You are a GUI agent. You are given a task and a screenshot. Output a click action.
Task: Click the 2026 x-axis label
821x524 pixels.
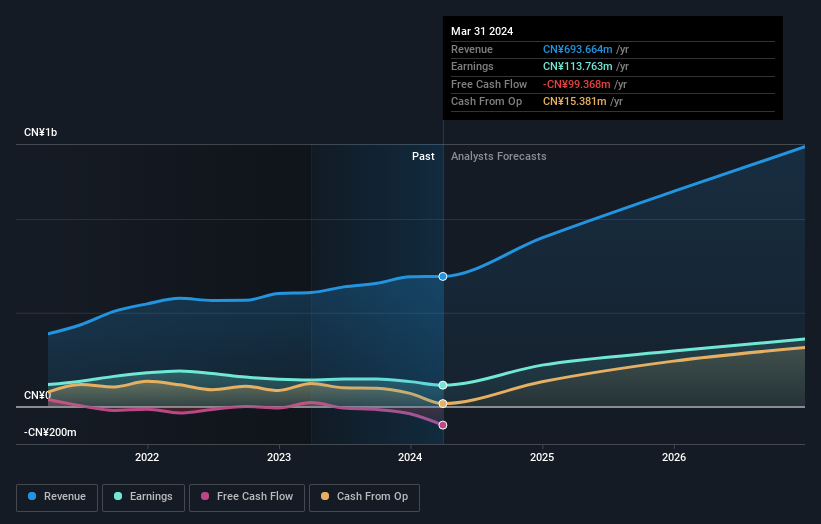pos(674,457)
